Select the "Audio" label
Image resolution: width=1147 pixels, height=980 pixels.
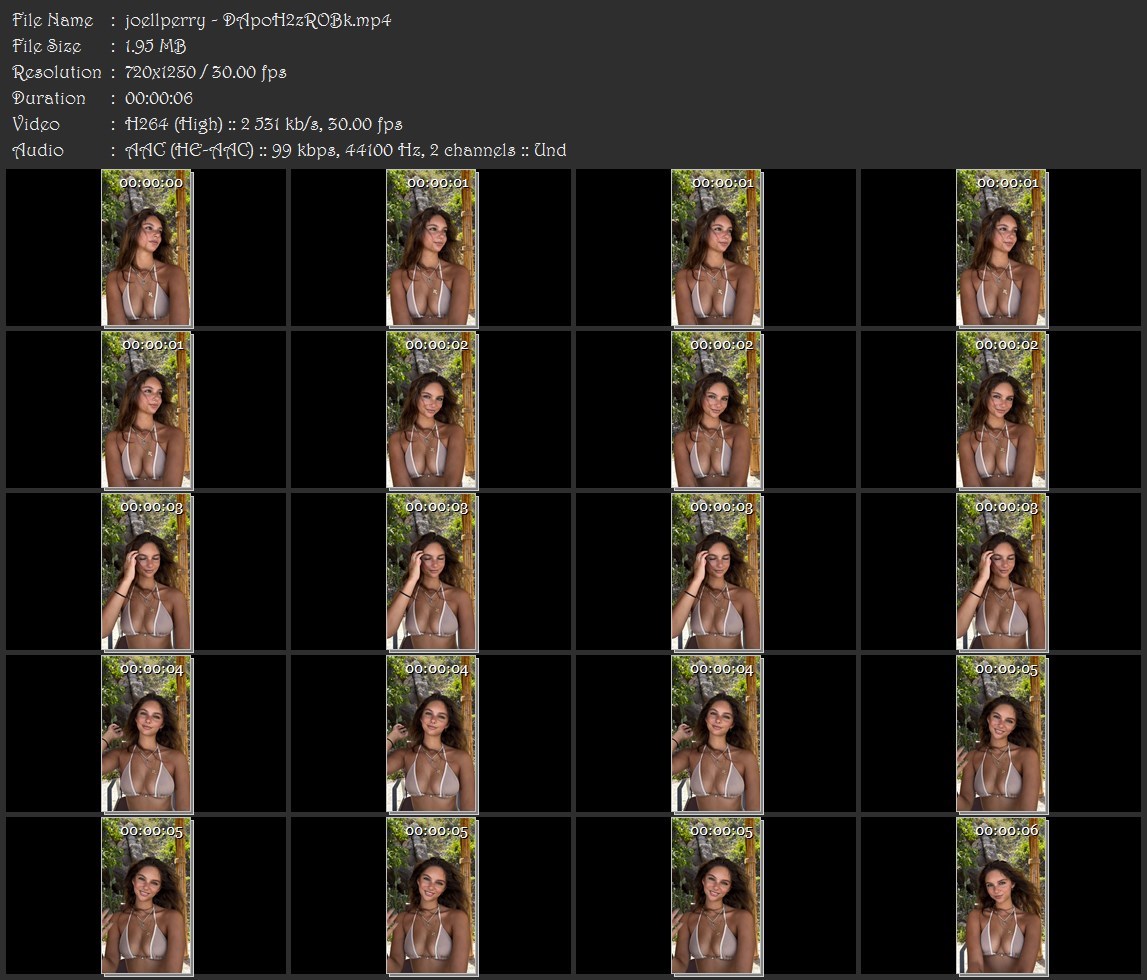pos(37,150)
